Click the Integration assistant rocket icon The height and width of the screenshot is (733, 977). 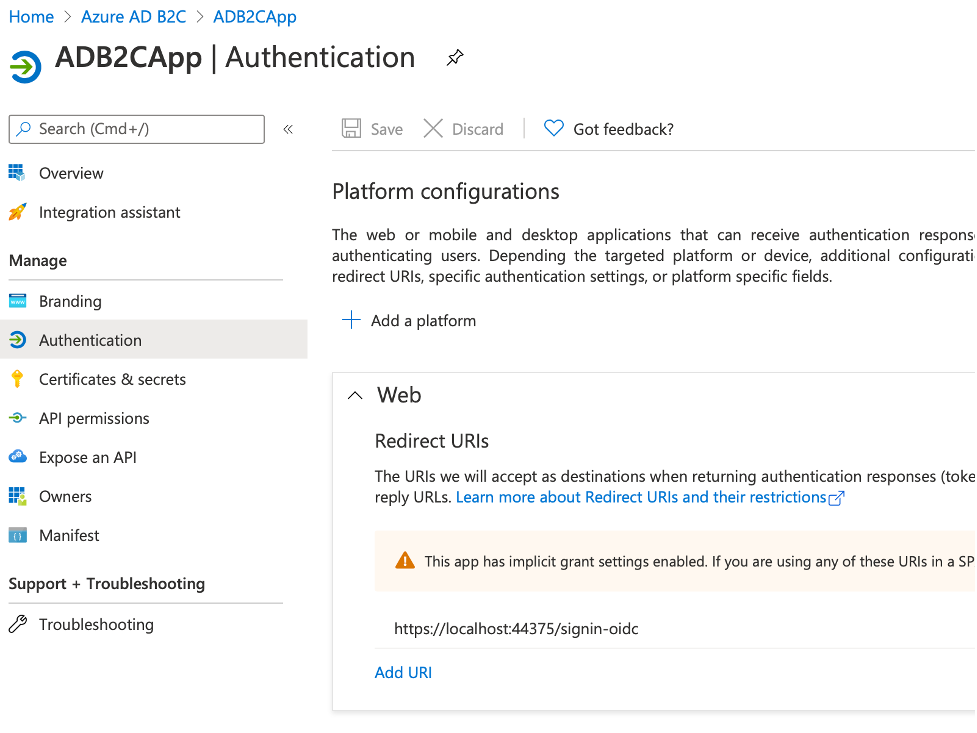(17, 212)
